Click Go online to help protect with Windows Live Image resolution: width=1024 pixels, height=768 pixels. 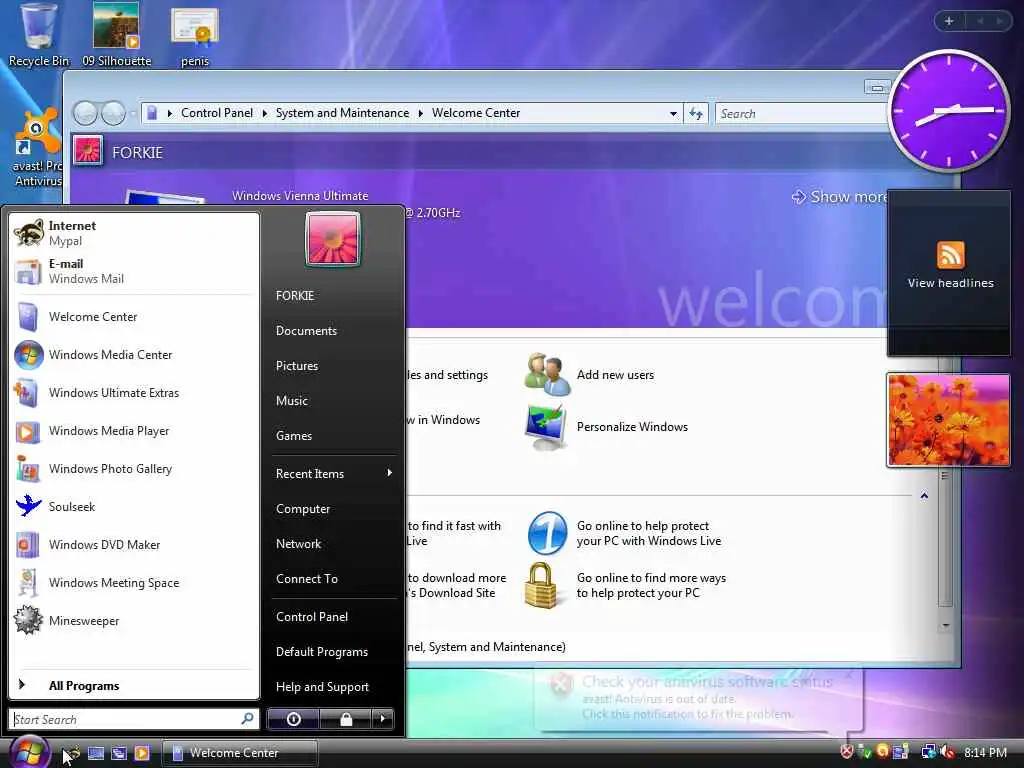[625, 534]
